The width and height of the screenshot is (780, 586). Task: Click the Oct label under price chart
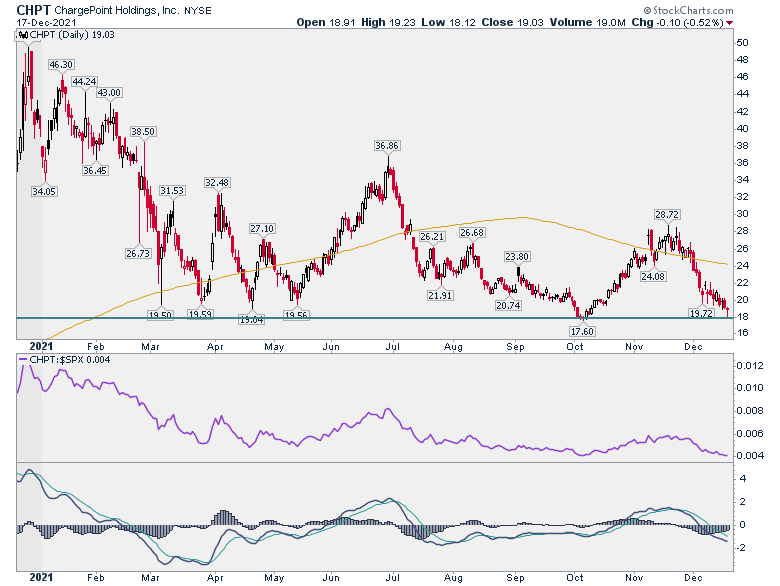[575, 347]
